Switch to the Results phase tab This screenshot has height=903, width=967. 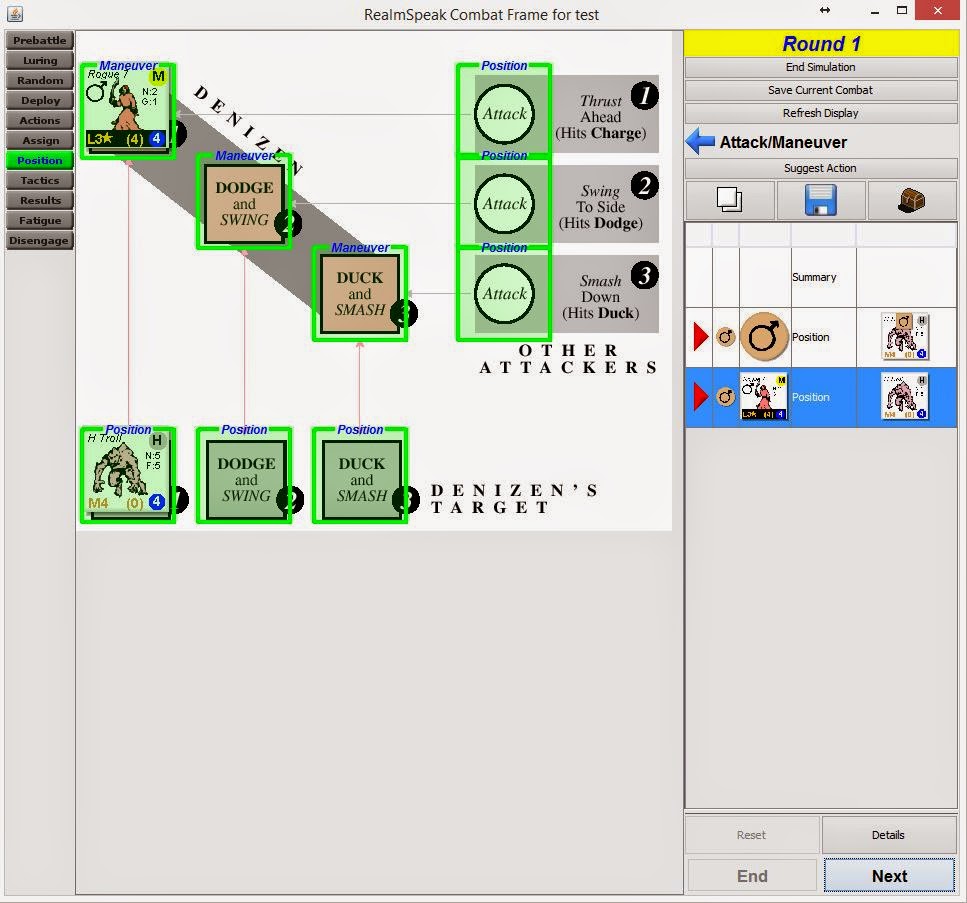(39, 200)
